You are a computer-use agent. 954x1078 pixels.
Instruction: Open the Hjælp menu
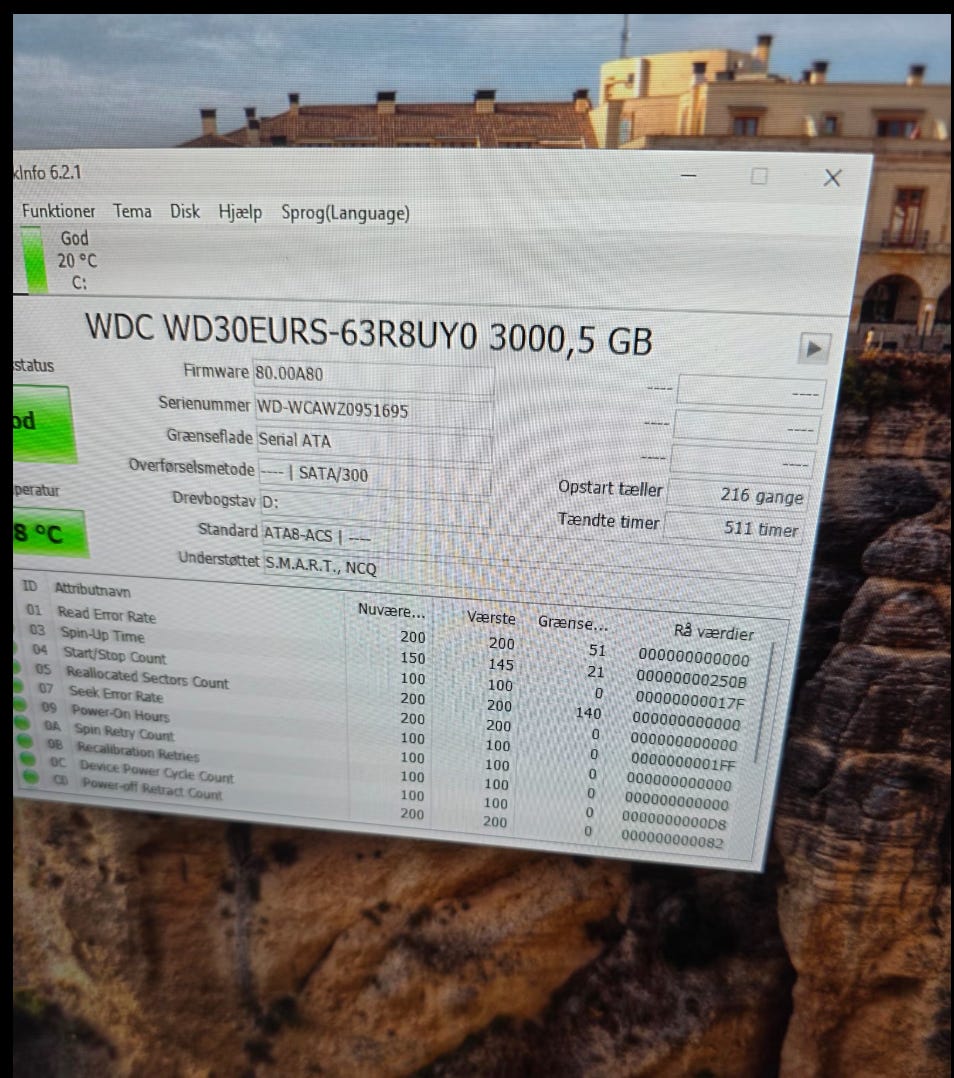pos(240,212)
